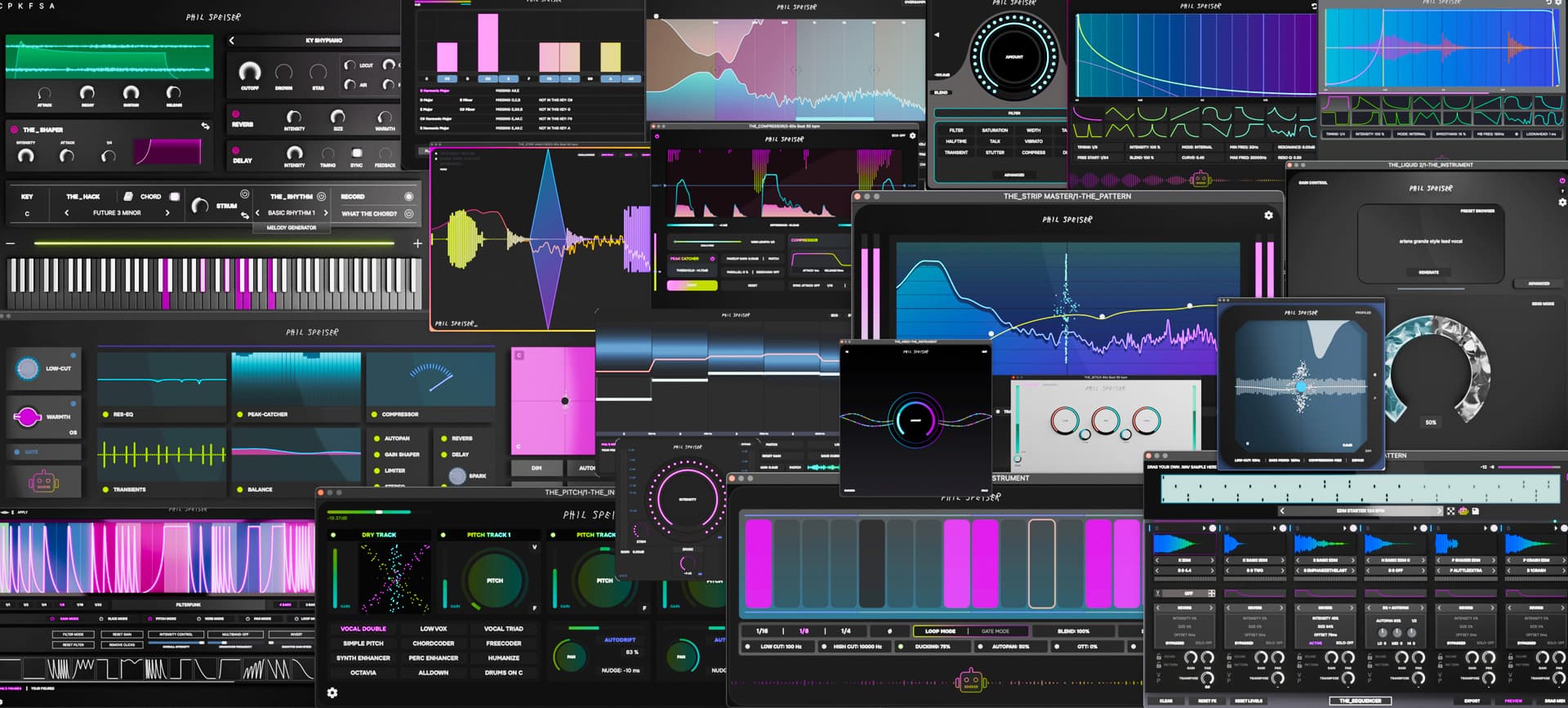Click the power icon in THE_LIQUID window

tap(1562, 180)
